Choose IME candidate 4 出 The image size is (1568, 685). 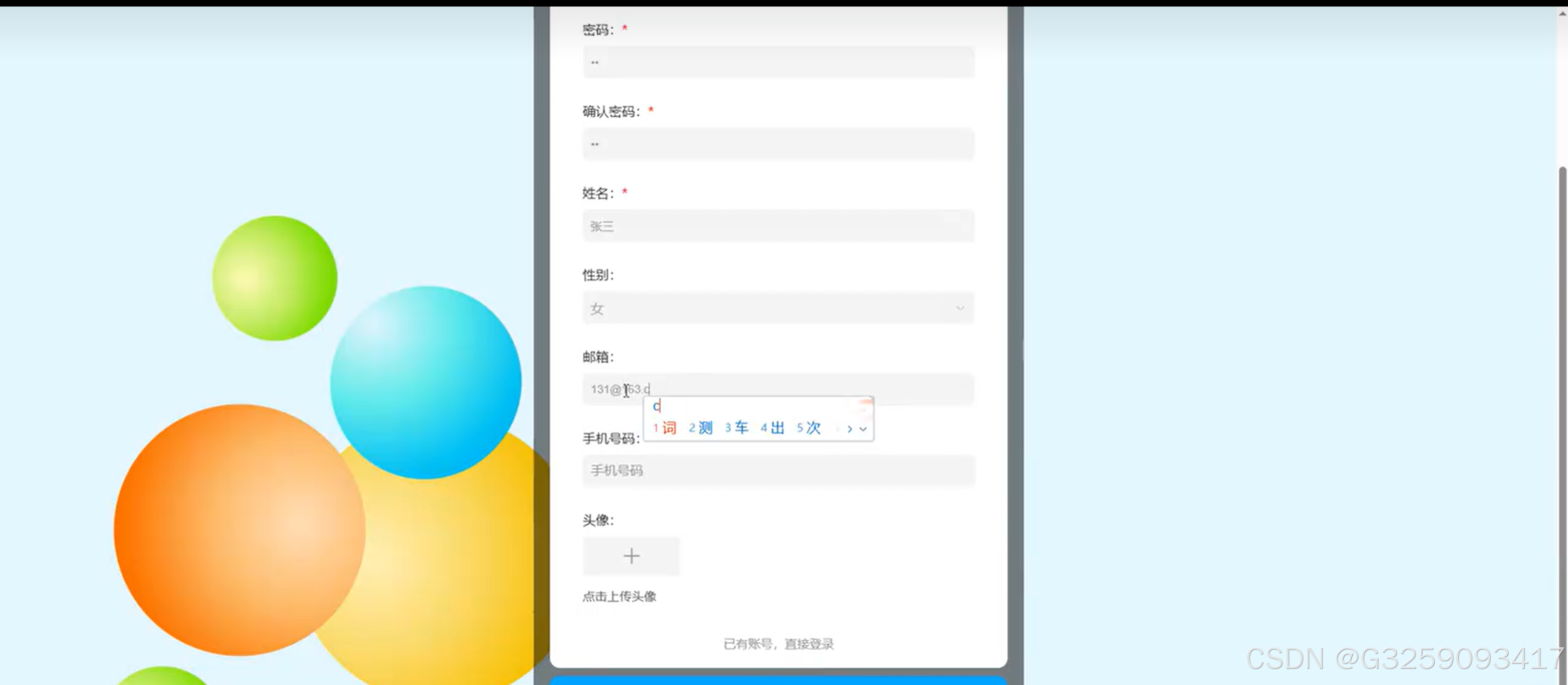772,428
